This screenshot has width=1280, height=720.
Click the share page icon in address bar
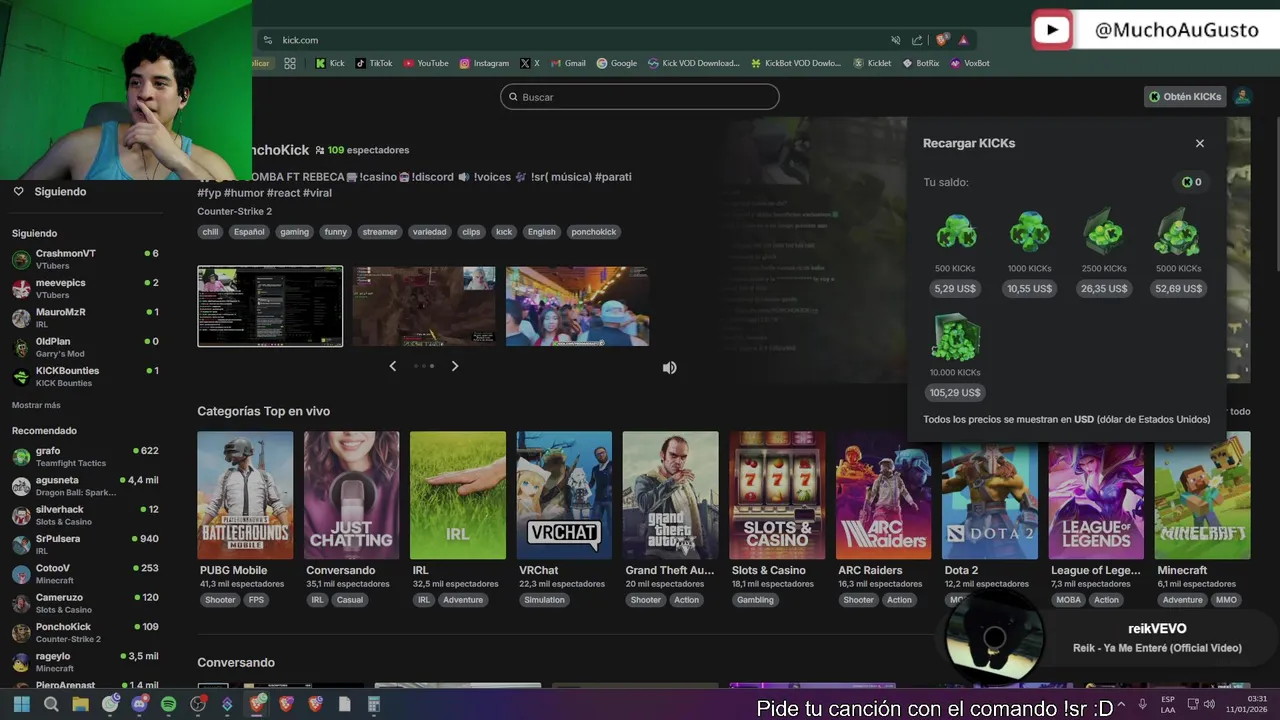click(x=917, y=40)
